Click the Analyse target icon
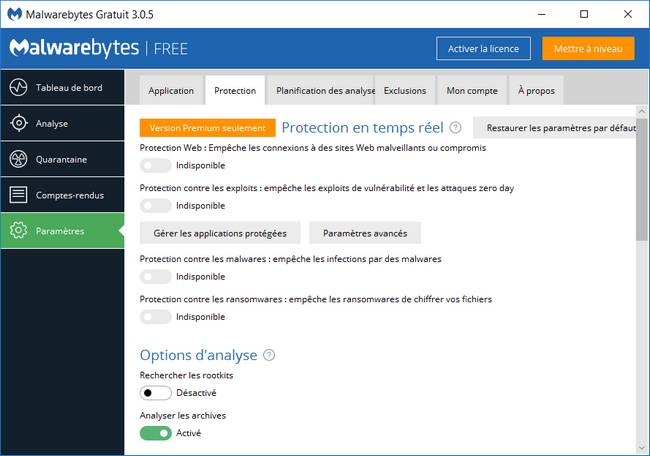The image size is (650, 456). [x=18, y=123]
